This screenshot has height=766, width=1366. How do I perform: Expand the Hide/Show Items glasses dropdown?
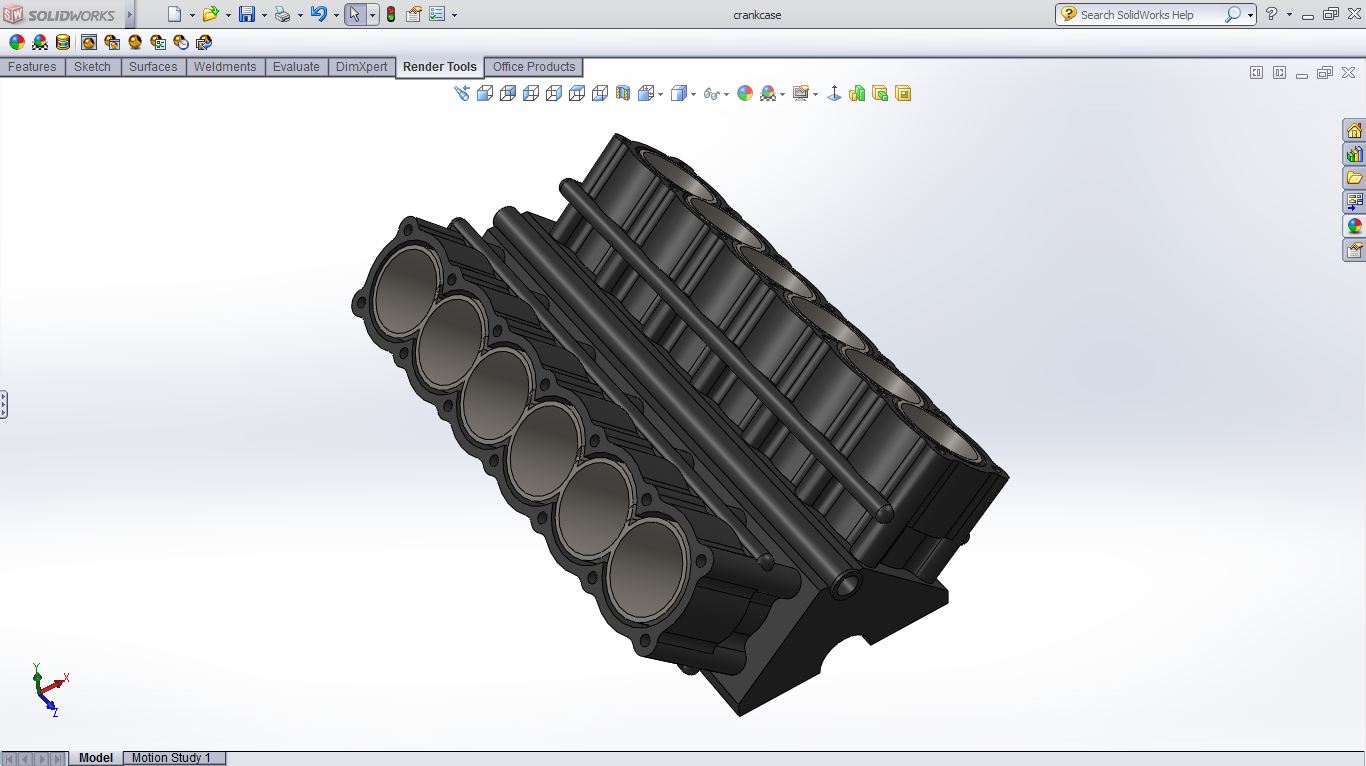point(726,94)
